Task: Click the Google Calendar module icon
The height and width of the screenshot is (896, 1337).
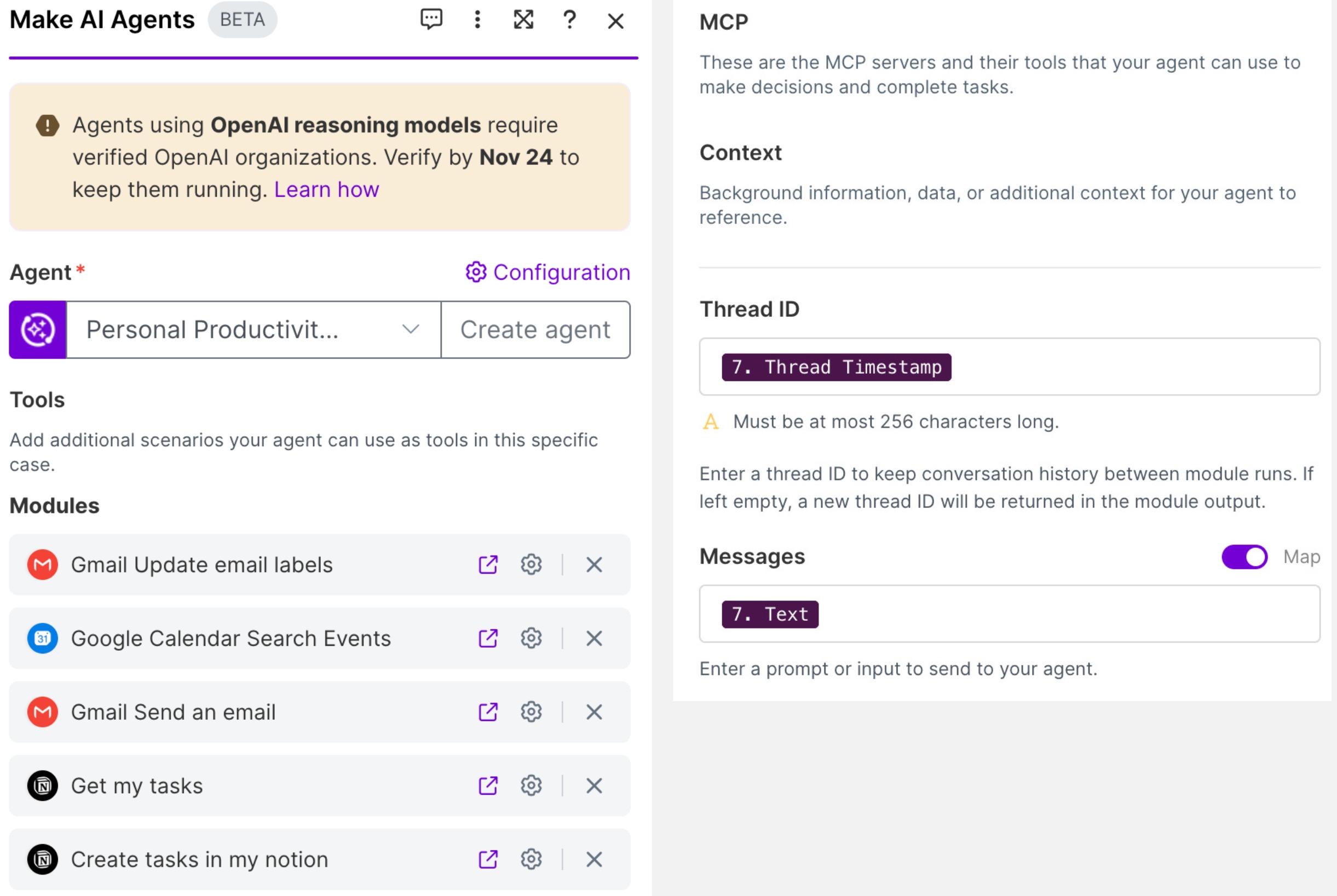Action: coord(43,638)
